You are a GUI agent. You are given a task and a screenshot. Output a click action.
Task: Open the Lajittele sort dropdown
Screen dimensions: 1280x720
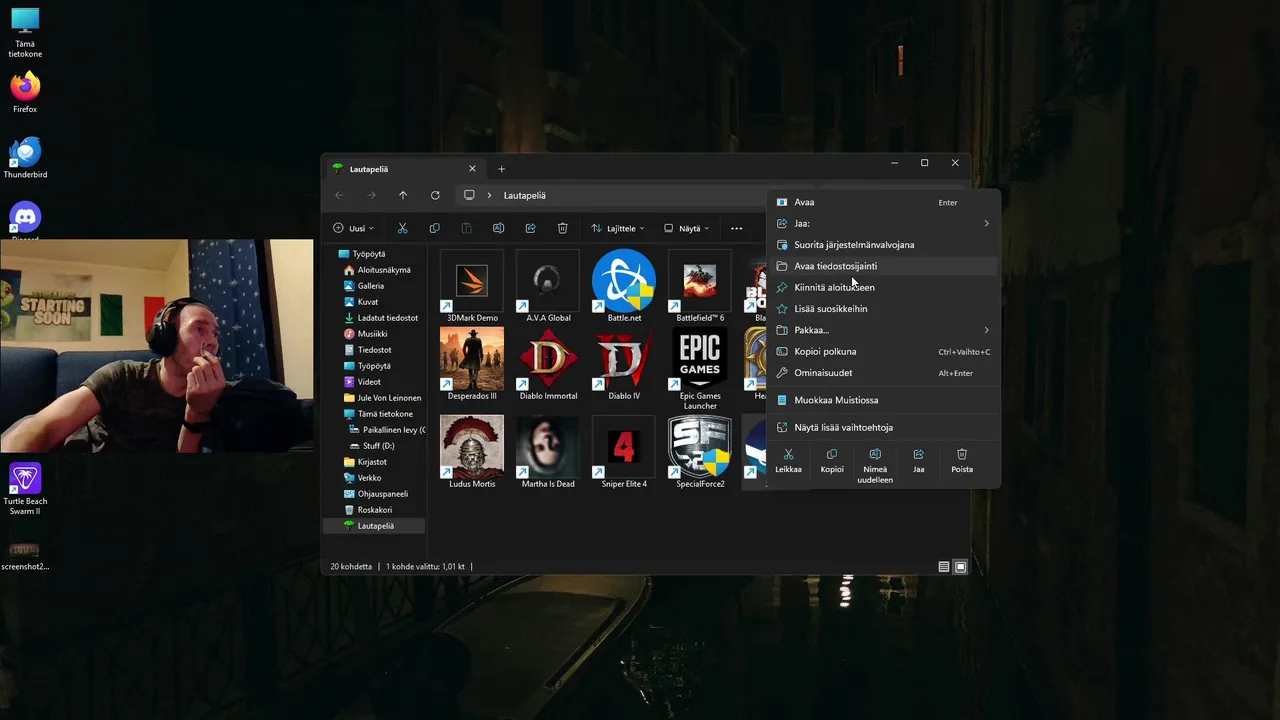618,228
